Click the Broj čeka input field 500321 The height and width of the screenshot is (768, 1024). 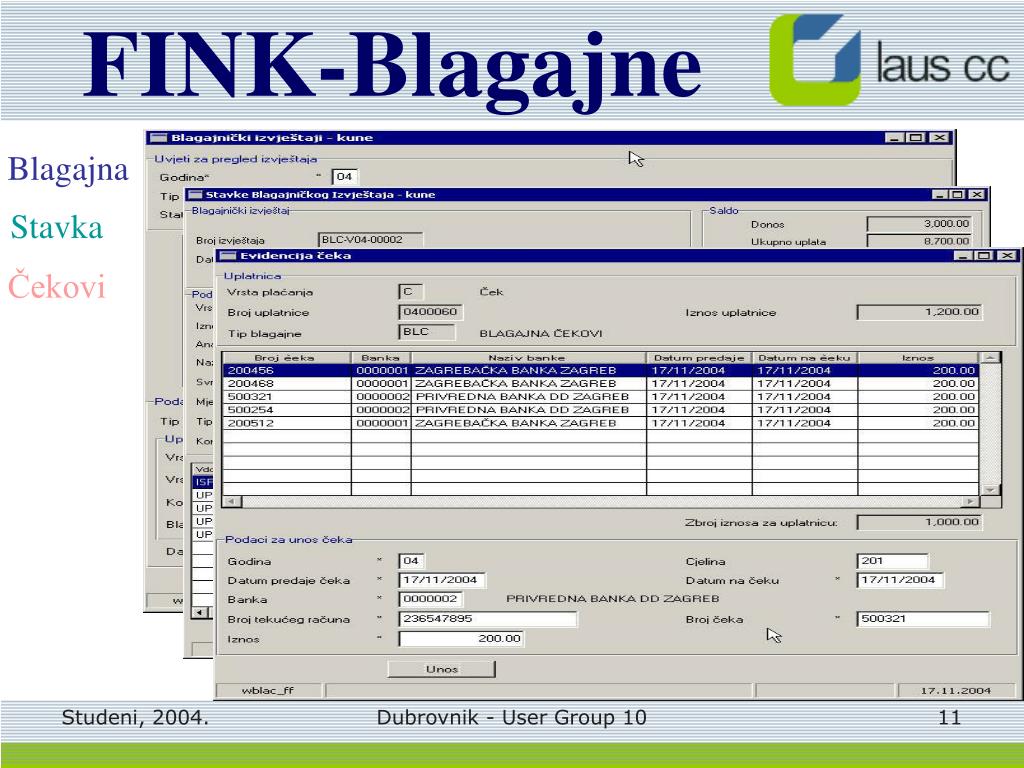(x=923, y=618)
